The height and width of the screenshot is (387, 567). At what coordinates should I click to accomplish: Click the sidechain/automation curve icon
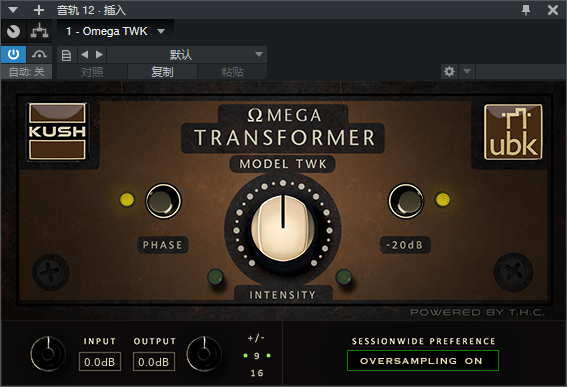click(39, 55)
